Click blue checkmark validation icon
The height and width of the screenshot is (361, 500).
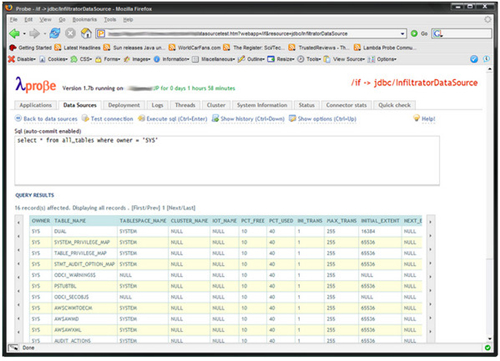click(474, 59)
